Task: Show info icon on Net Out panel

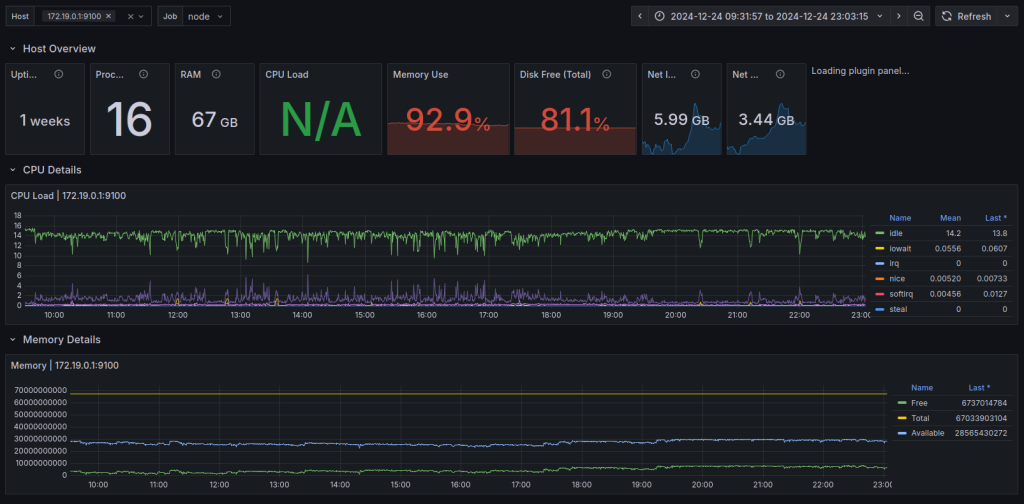Action: click(780, 74)
